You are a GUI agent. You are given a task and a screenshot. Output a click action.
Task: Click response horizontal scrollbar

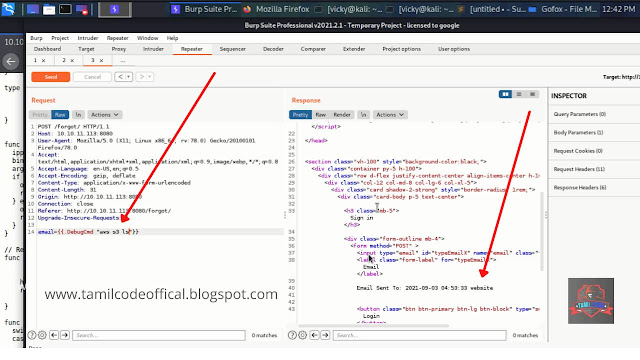(373, 326)
